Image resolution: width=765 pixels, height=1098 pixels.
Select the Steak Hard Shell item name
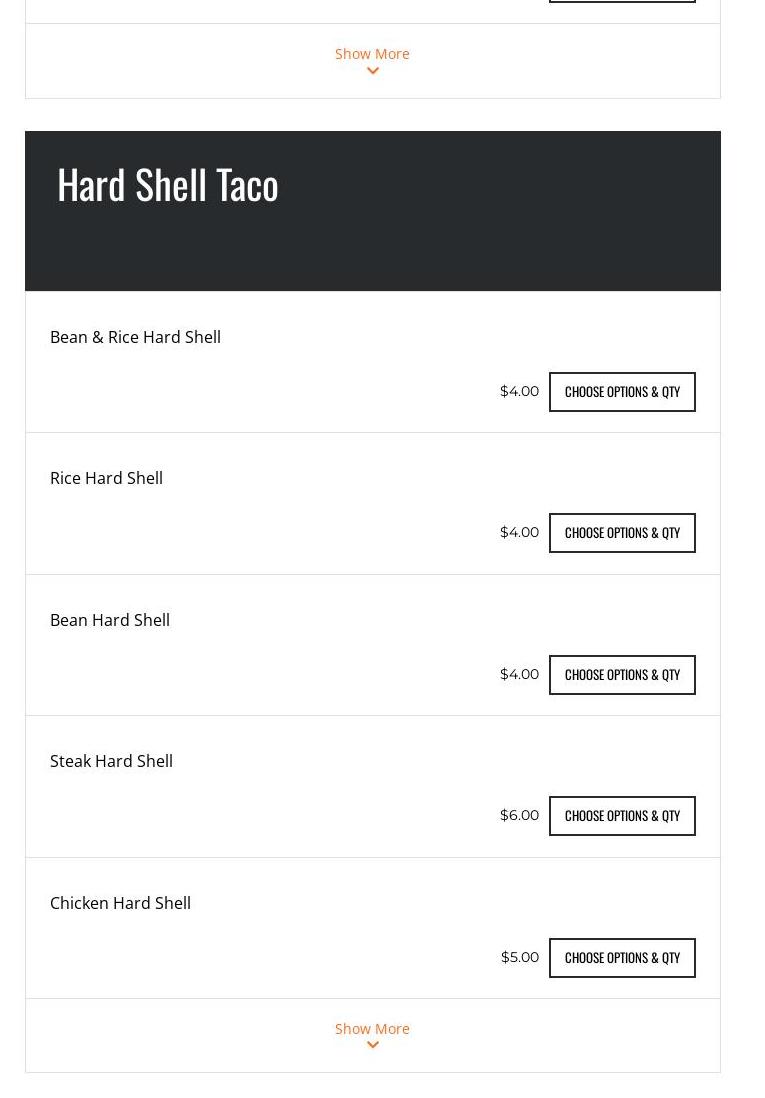click(x=111, y=761)
